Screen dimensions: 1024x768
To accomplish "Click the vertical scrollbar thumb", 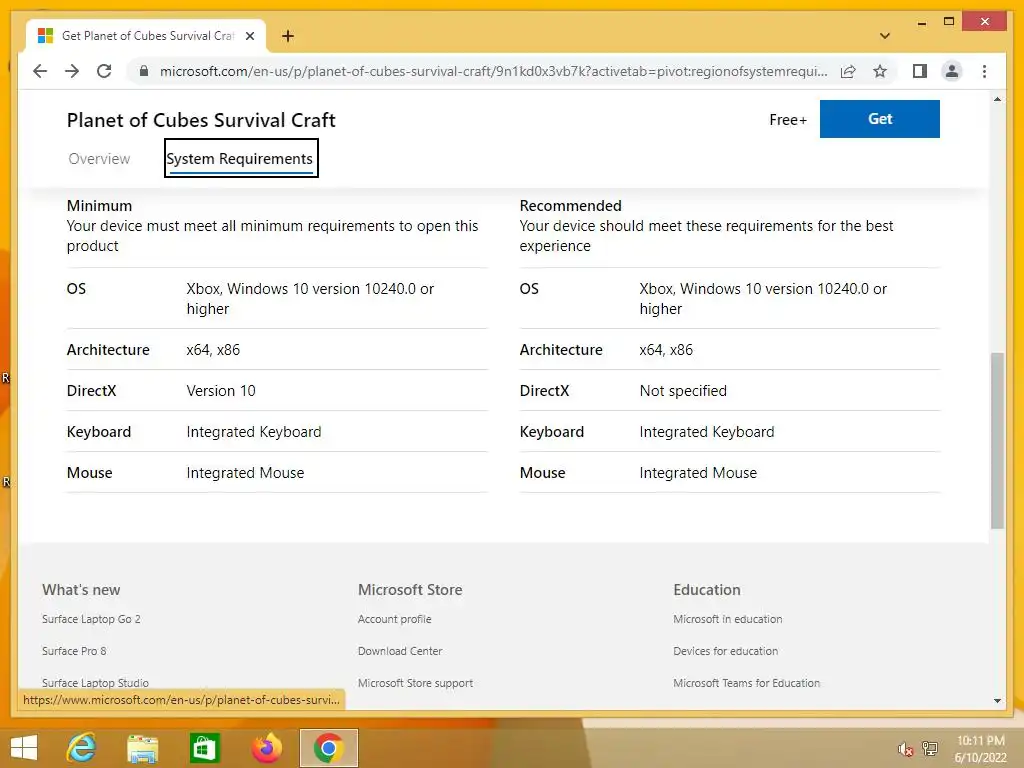I will 997,441.
